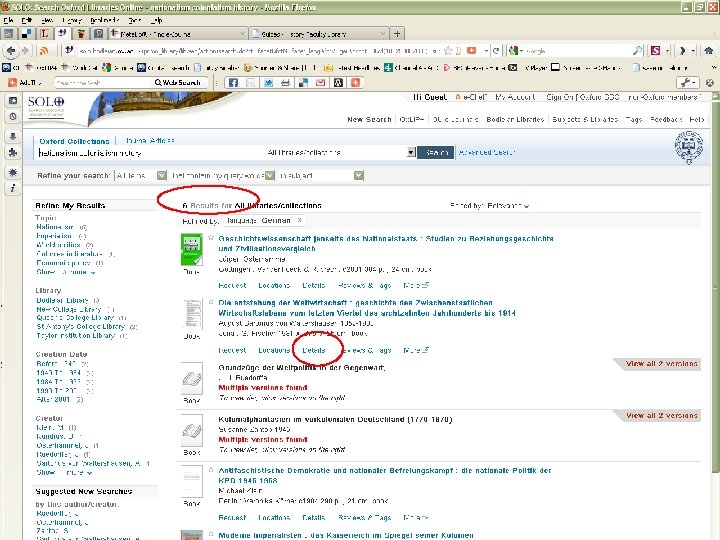This screenshot has height=540, width=720.
Task: Click the Delicious bookmark icon in share toolbar
Action: (303, 83)
